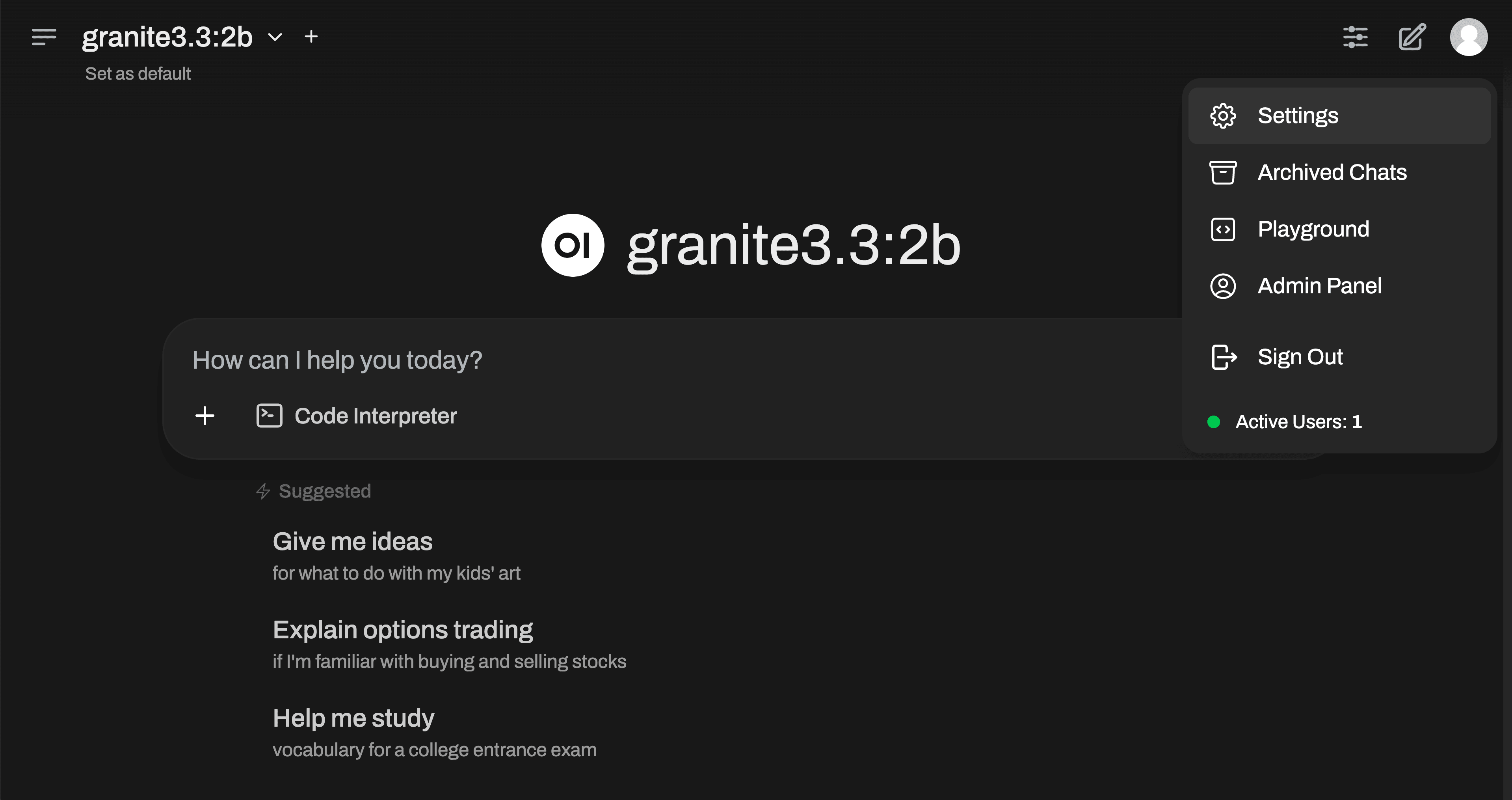The image size is (1512, 800).
Task: Select the Explain options trading suggestion
Action: pos(403,628)
